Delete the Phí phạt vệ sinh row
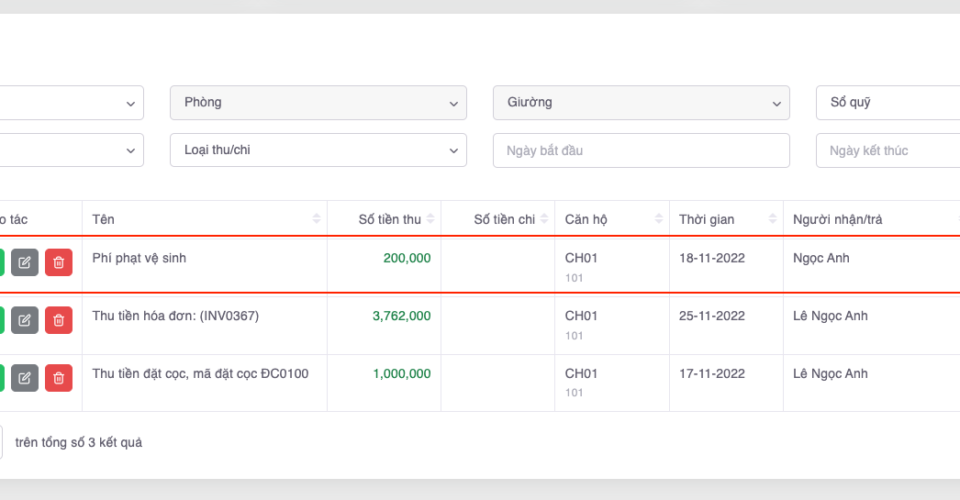 tap(59, 263)
